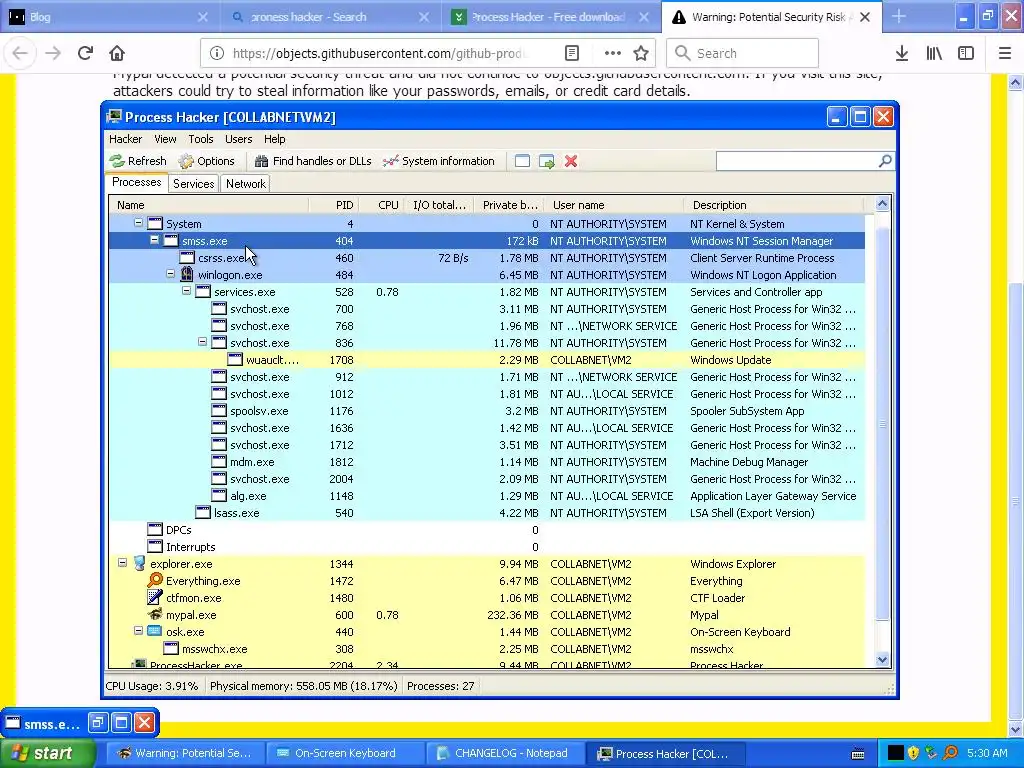The image size is (1024, 768).
Task: Switch to the Services tab
Action: point(193,184)
